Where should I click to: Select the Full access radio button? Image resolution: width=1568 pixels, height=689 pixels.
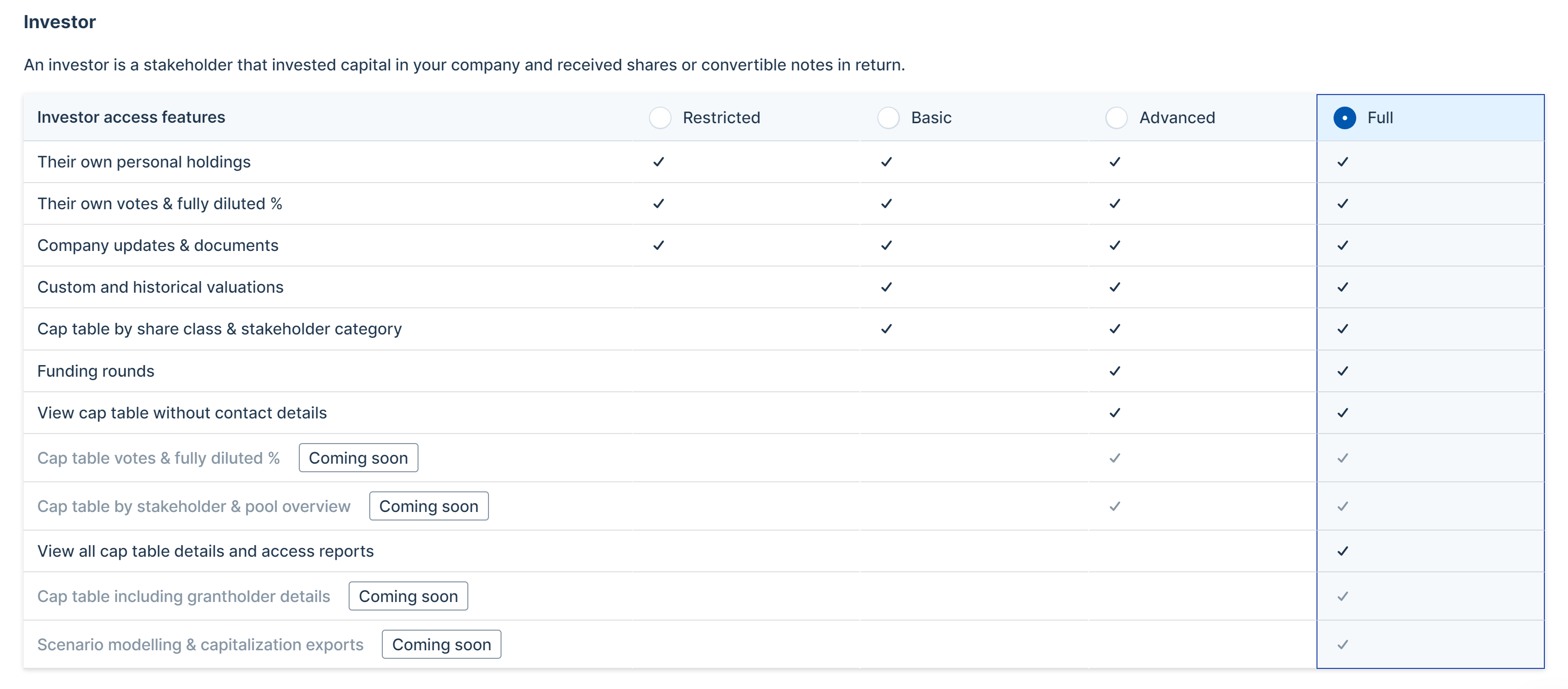[1345, 118]
